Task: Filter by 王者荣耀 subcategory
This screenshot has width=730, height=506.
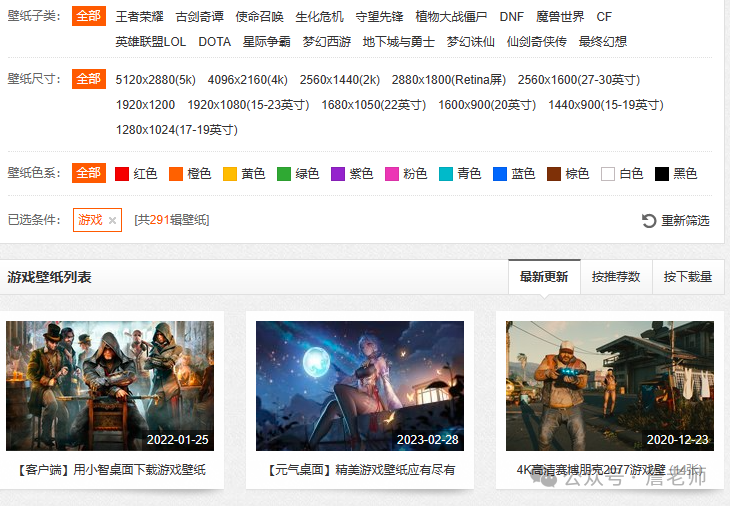Action: coord(140,17)
